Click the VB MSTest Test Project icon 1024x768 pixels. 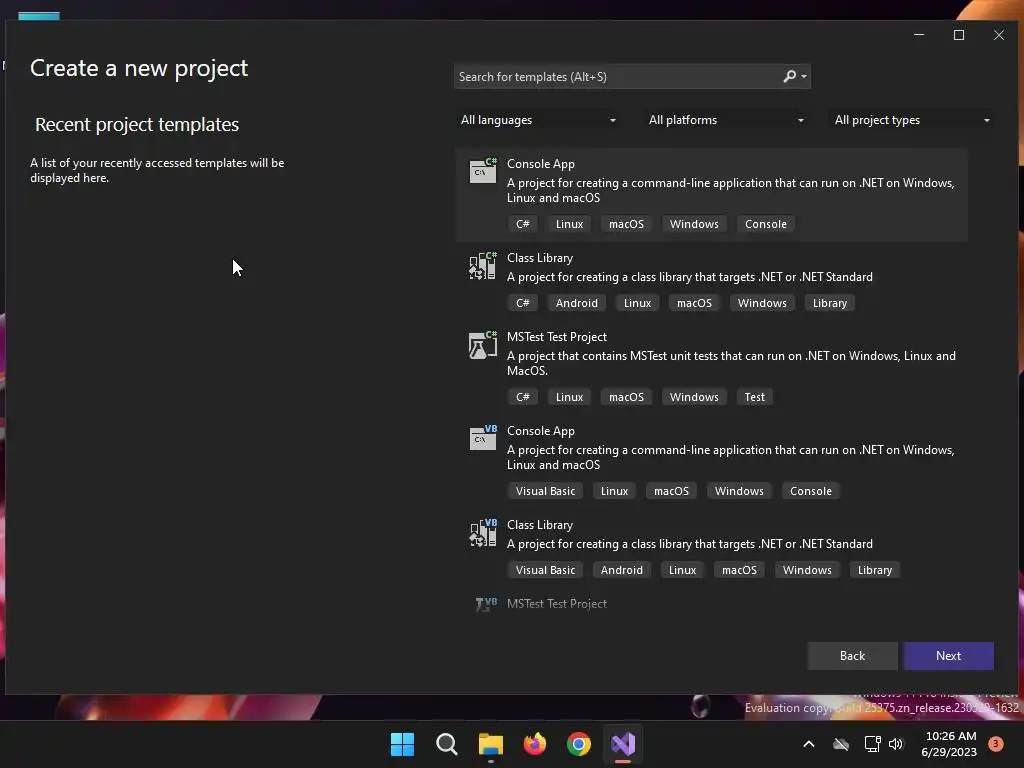pos(486,604)
